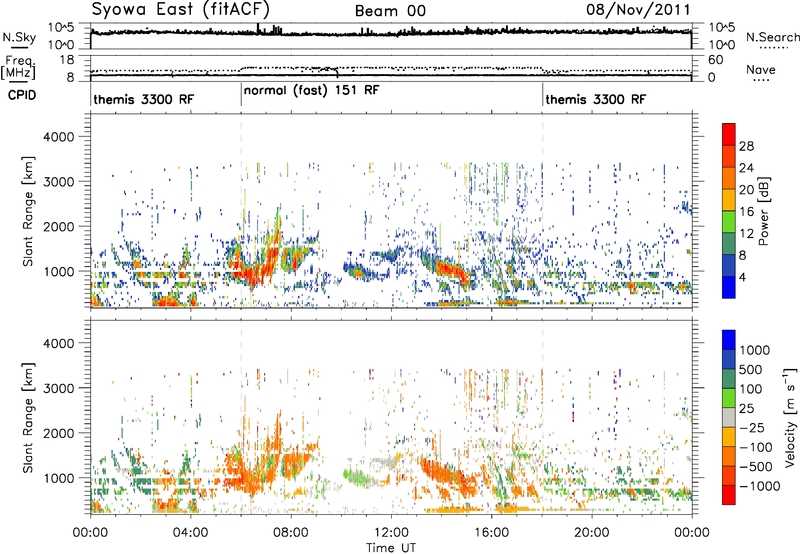Click the 'Freq. [MHz]' axis label
The image size is (800, 554).
(x=18, y=68)
